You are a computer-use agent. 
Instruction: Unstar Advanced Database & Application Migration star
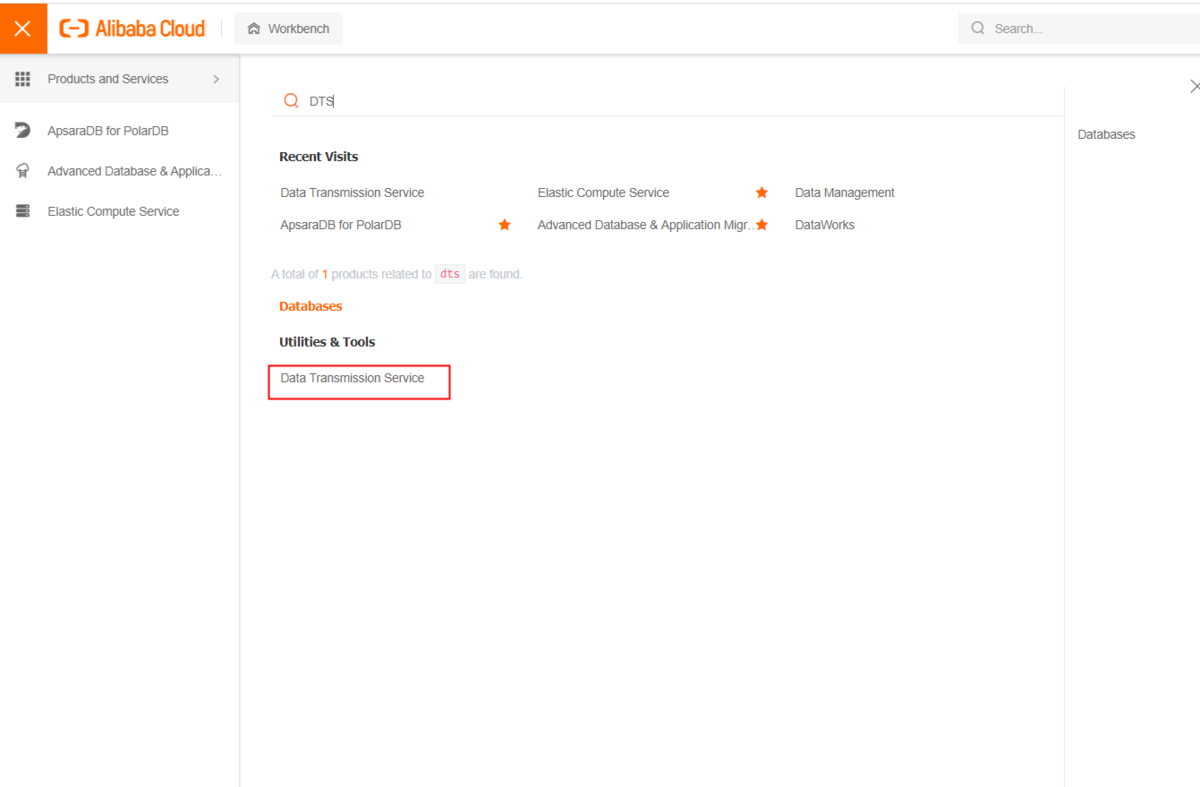coord(762,225)
